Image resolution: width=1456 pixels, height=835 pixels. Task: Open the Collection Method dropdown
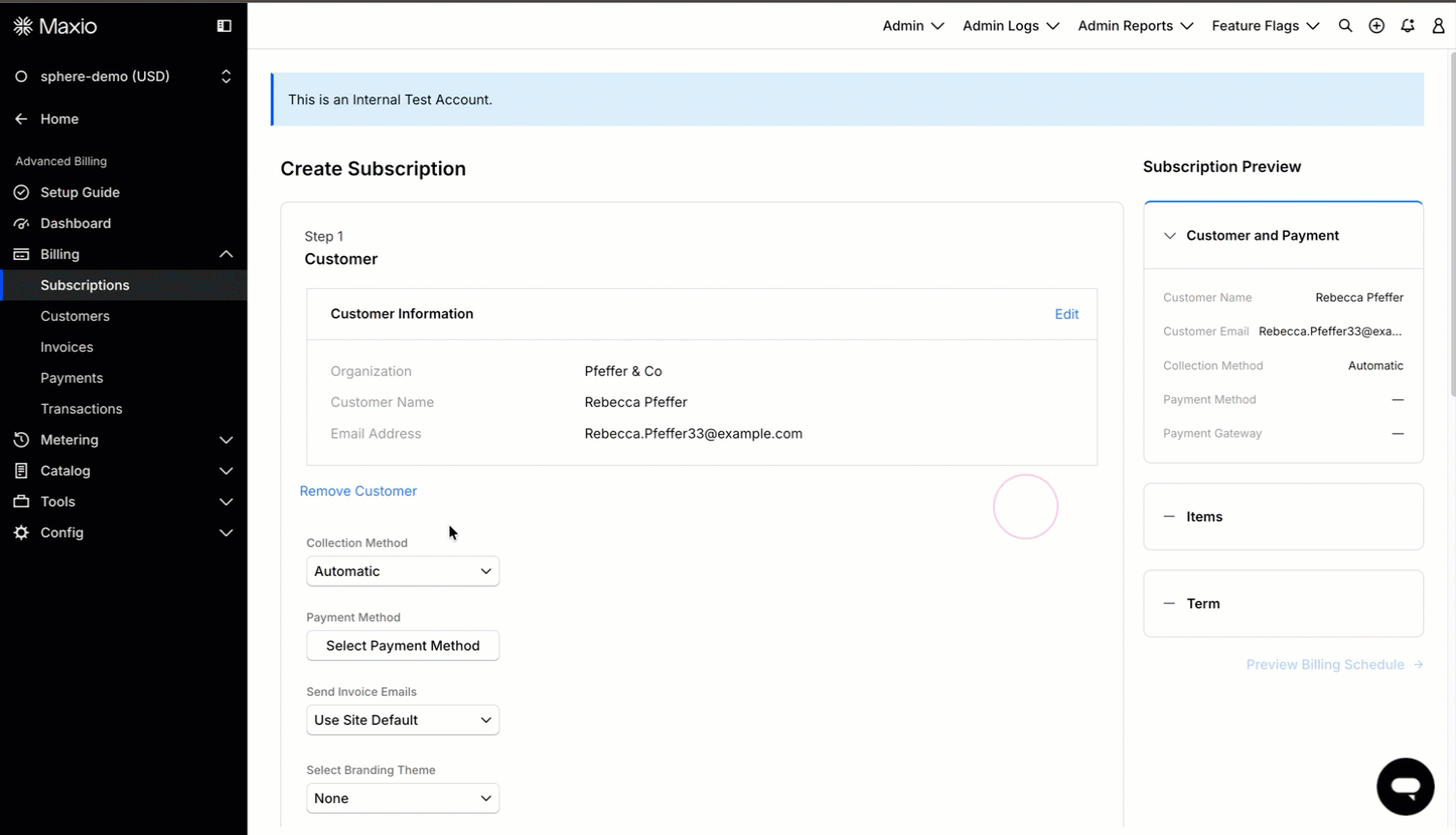(x=403, y=571)
